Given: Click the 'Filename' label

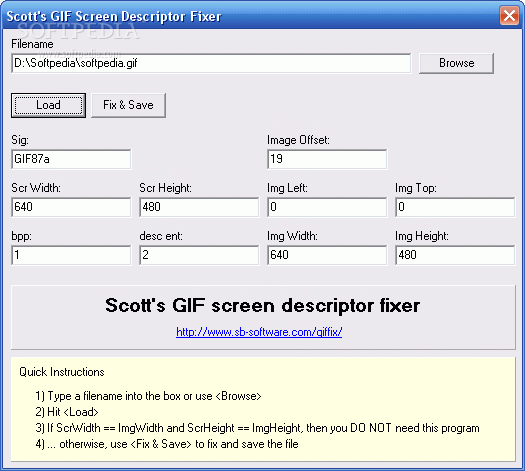Looking at the screenshot, I should point(32,44).
